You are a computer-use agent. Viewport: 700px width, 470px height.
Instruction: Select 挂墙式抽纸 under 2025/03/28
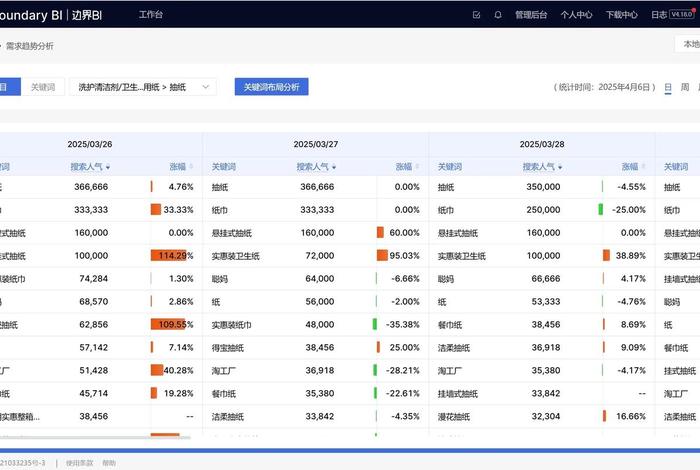click(458, 394)
